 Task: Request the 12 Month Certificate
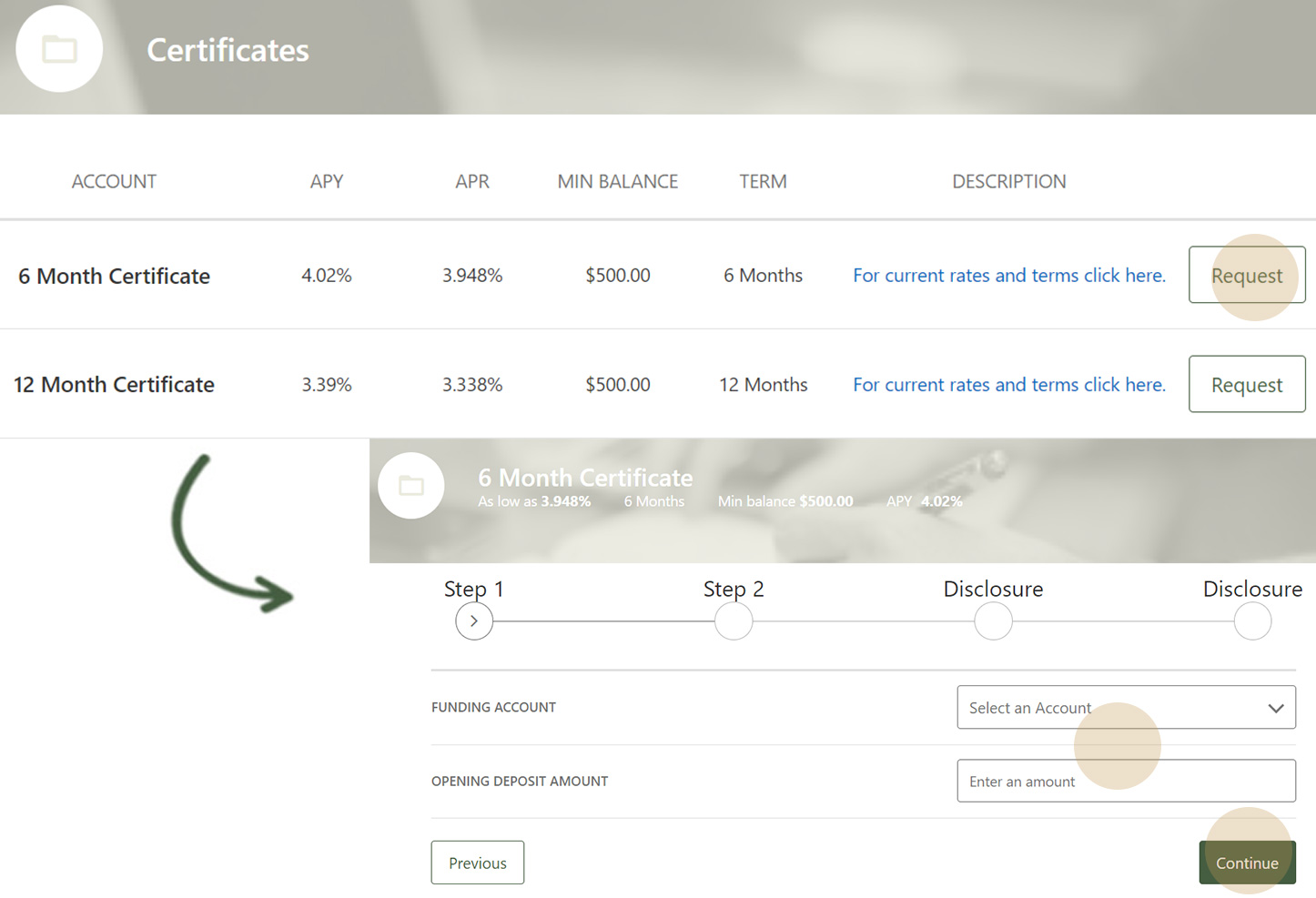(1247, 384)
